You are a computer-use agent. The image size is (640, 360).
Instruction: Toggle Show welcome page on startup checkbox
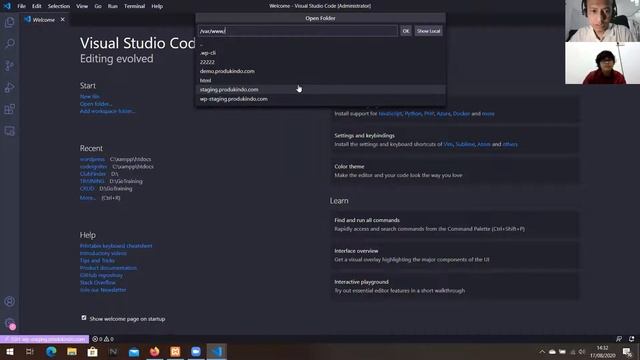pyautogui.click(x=84, y=318)
